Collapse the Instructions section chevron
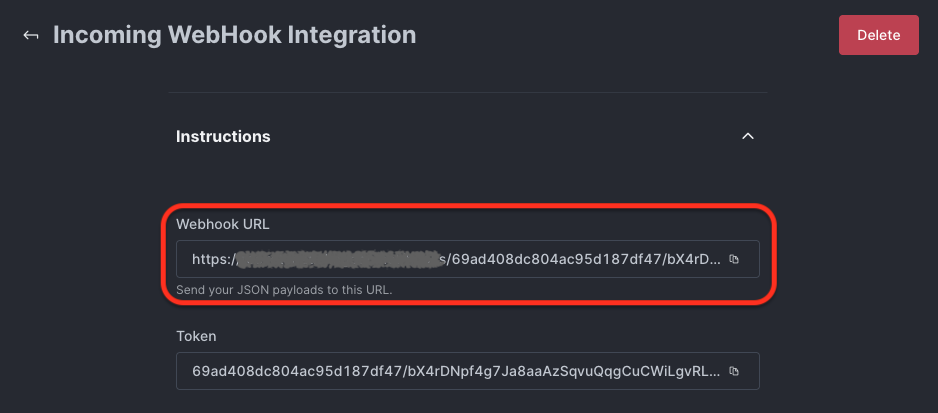This screenshot has width=938, height=413. [x=747, y=136]
